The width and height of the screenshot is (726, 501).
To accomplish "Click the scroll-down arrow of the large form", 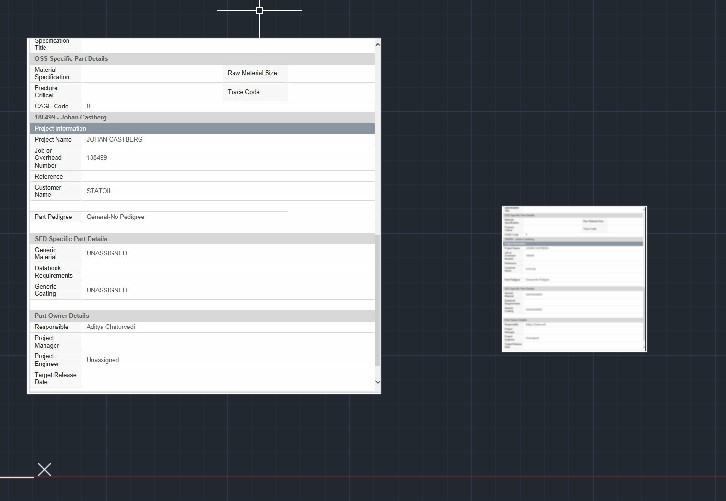I will point(377,382).
